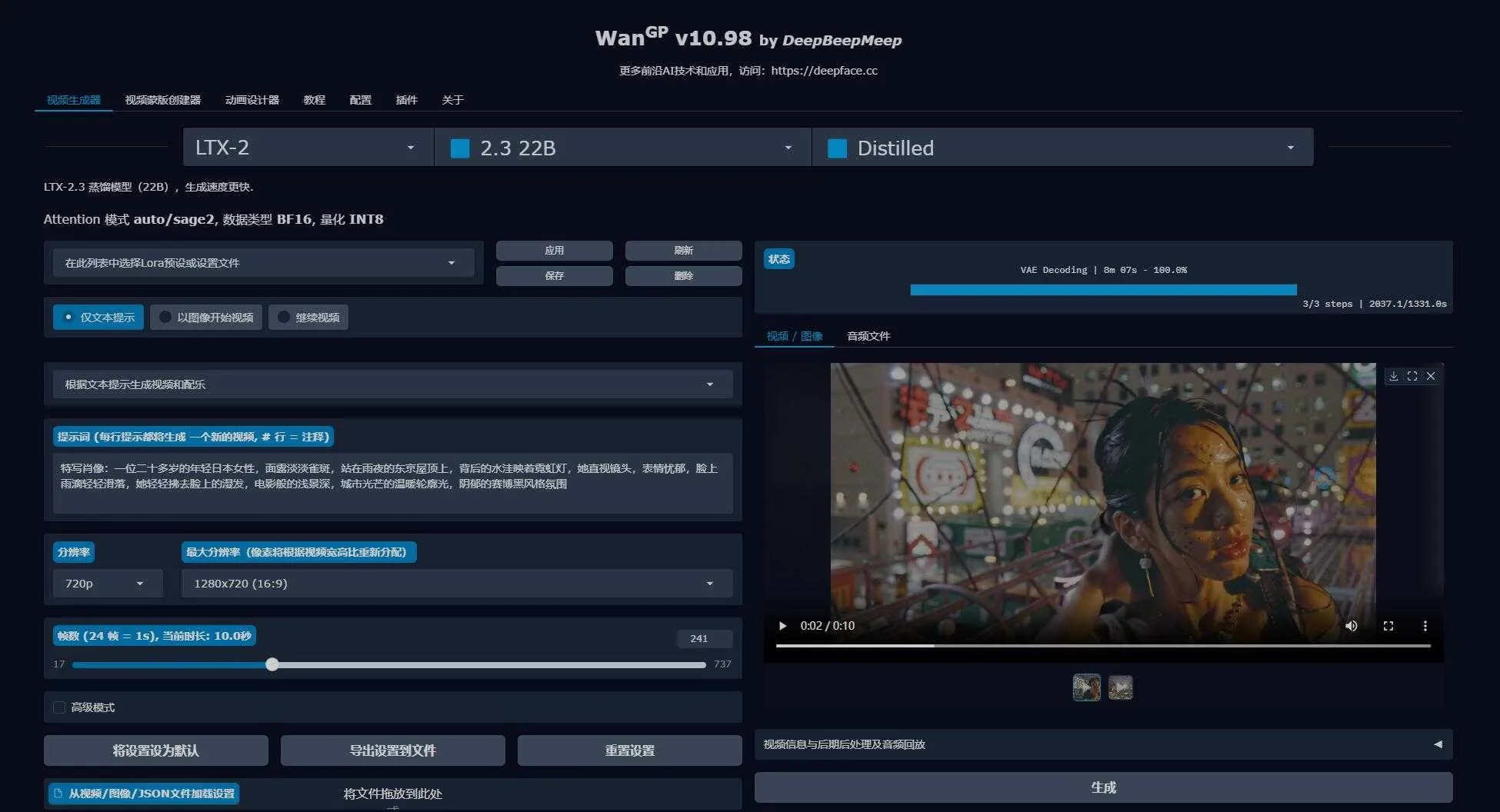
Task: Close the video preview with the X icon
Action: pyautogui.click(x=1431, y=376)
